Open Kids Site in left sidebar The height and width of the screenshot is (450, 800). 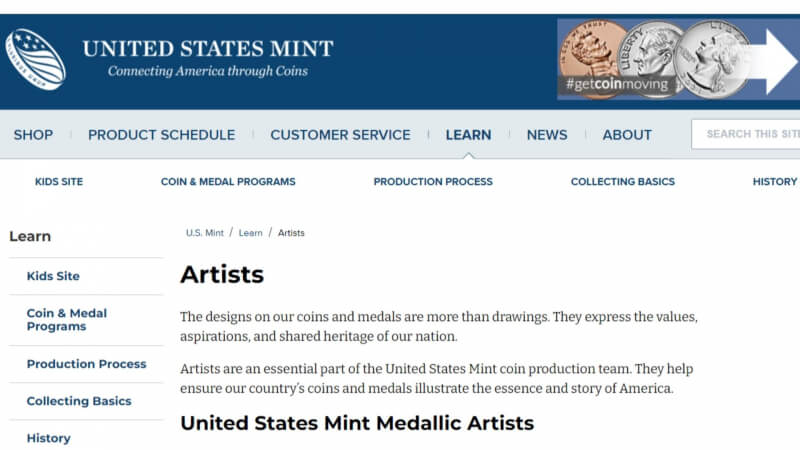coord(53,276)
